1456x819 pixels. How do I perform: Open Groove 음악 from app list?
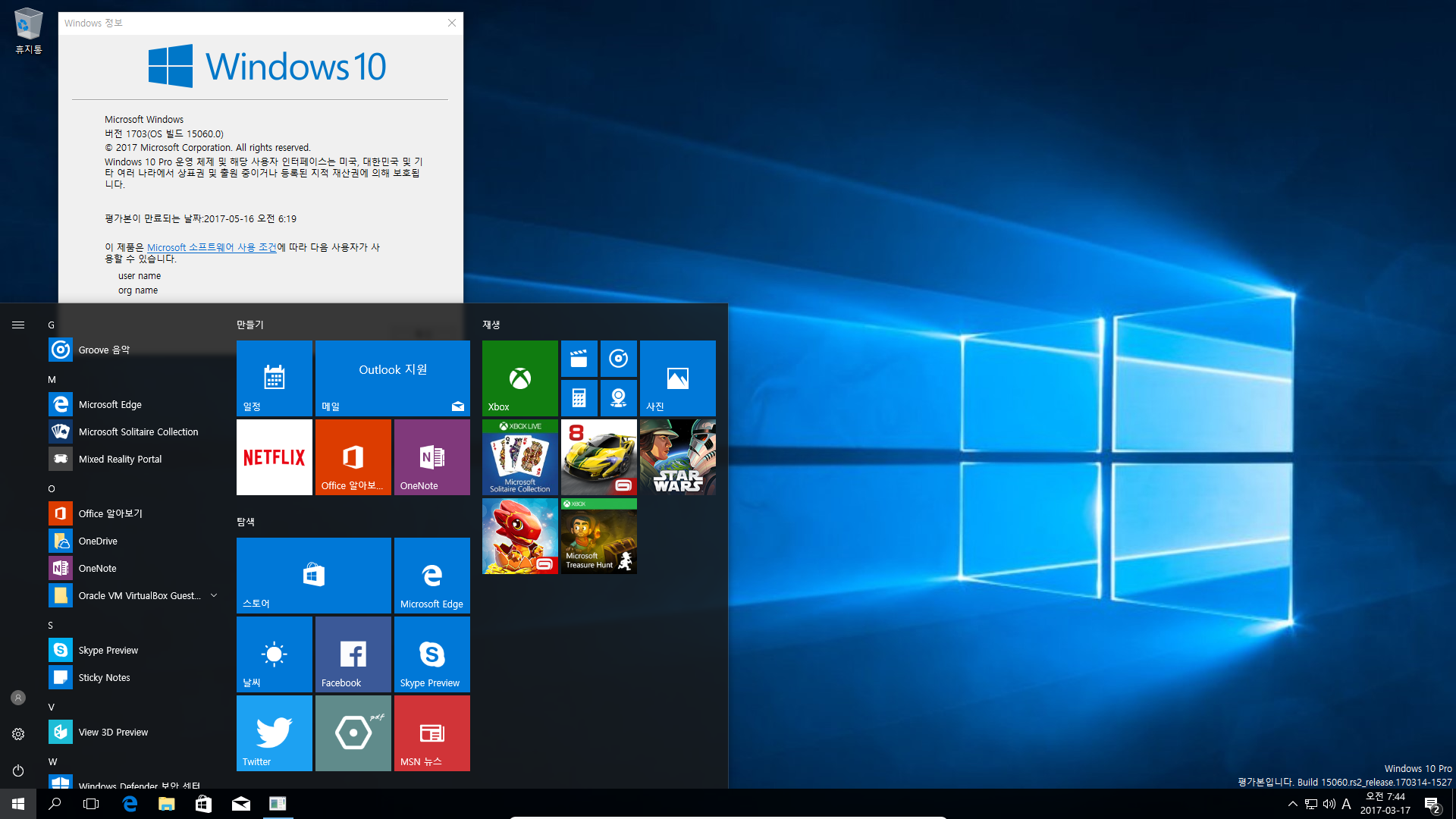pos(136,350)
